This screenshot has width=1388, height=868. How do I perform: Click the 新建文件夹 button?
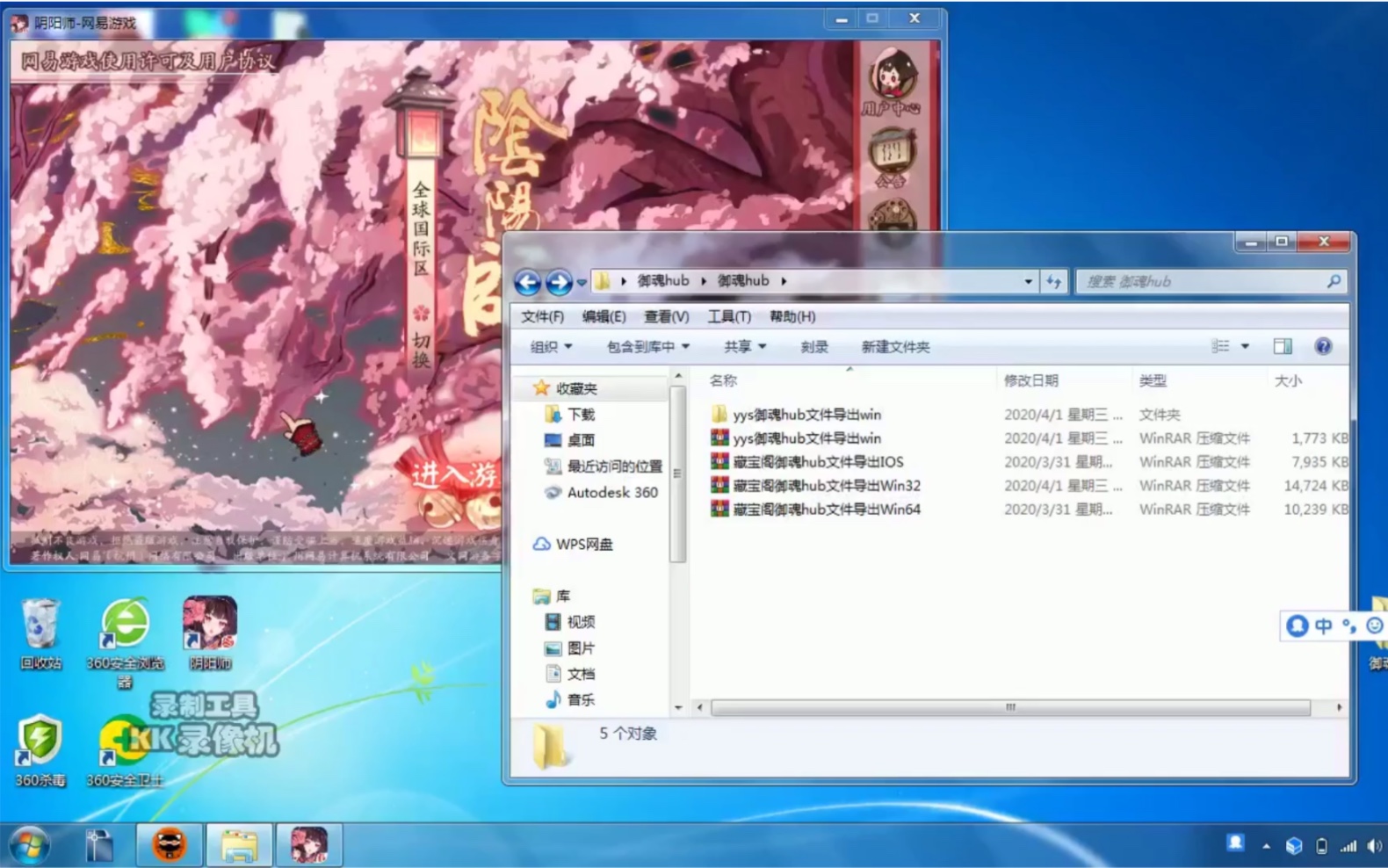[x=895, y=347]
